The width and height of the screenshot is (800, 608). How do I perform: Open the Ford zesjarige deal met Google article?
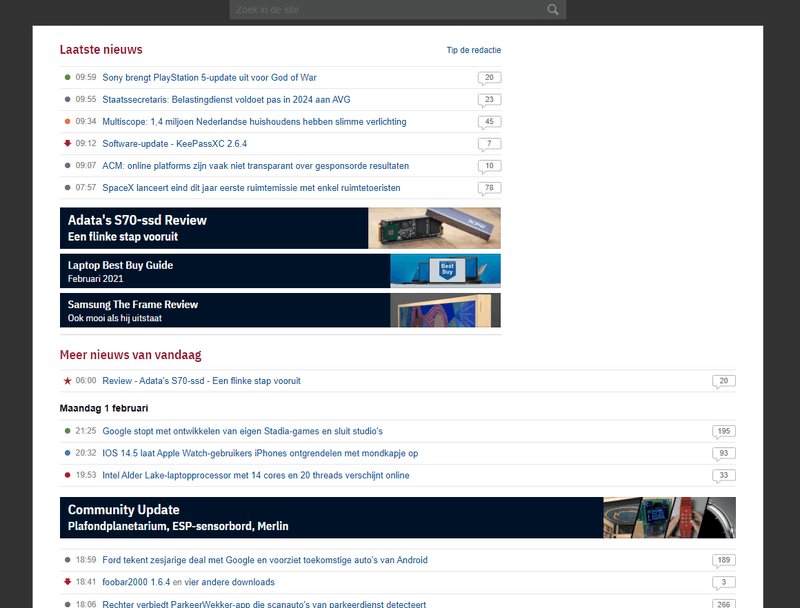coord(265,560)
